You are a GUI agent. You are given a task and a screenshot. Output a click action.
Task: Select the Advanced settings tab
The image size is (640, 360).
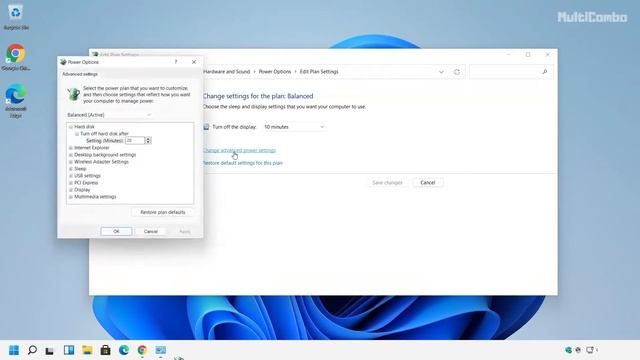point(80,74)
